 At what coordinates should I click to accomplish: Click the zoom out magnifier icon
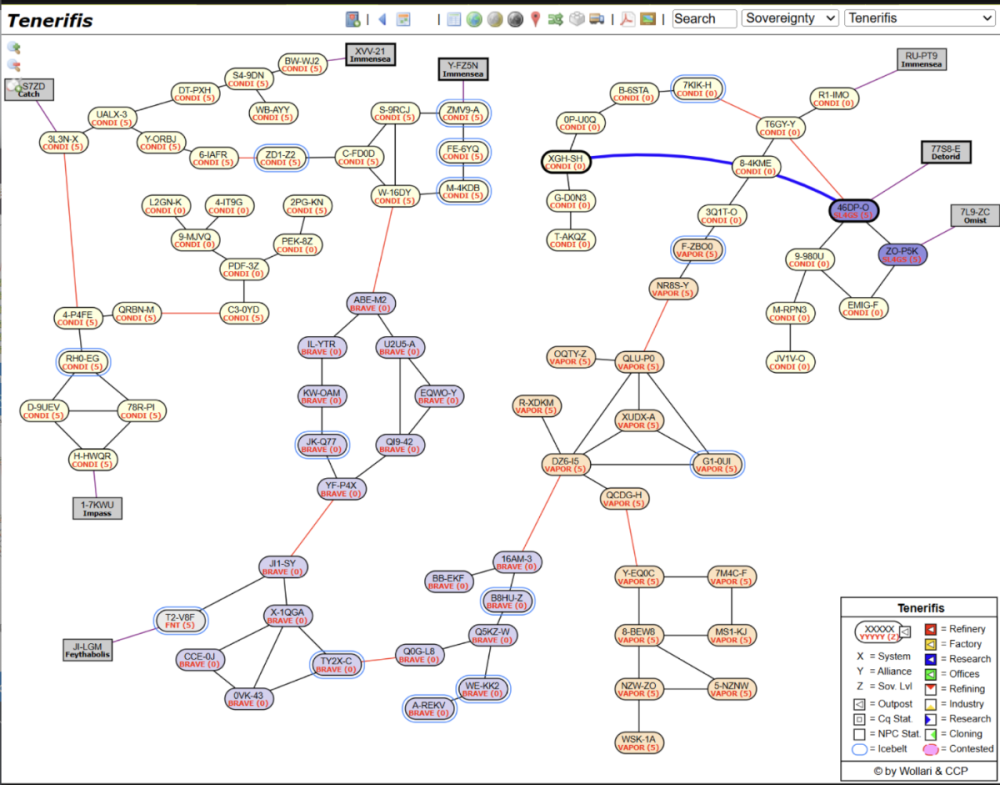(x=14, y=65)
